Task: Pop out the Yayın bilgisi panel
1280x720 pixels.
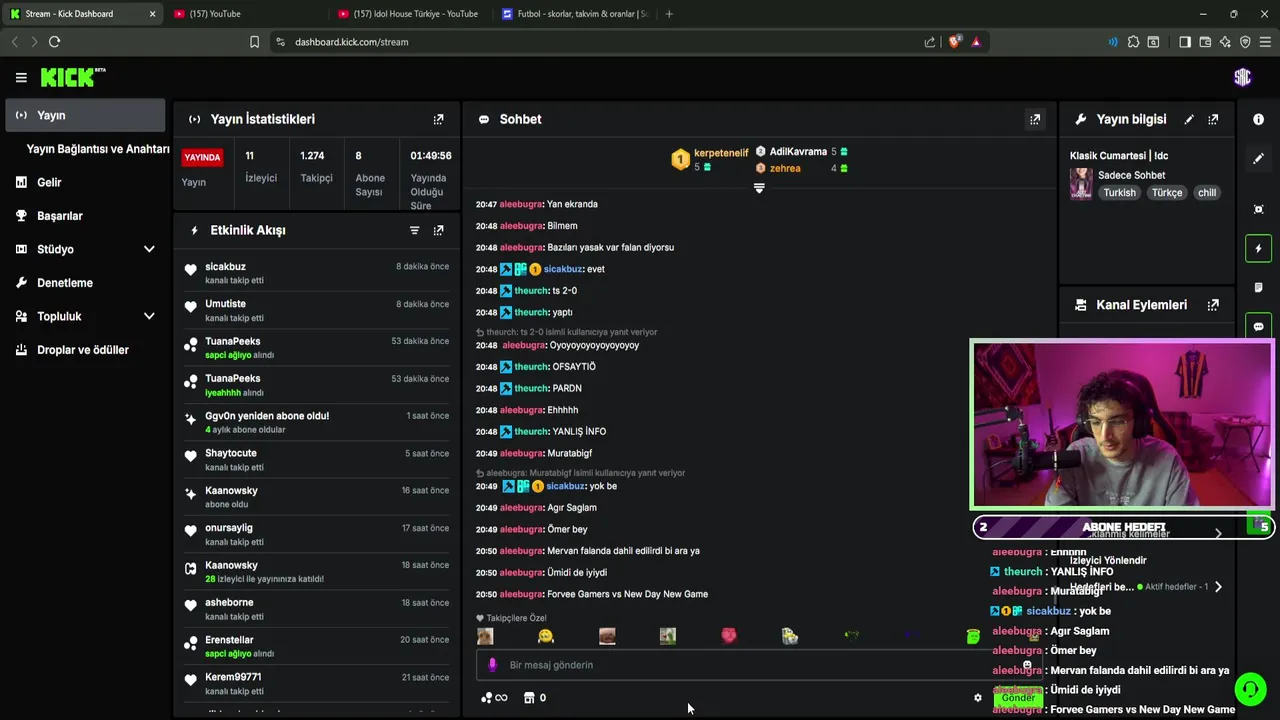Action: [1213, 119]
